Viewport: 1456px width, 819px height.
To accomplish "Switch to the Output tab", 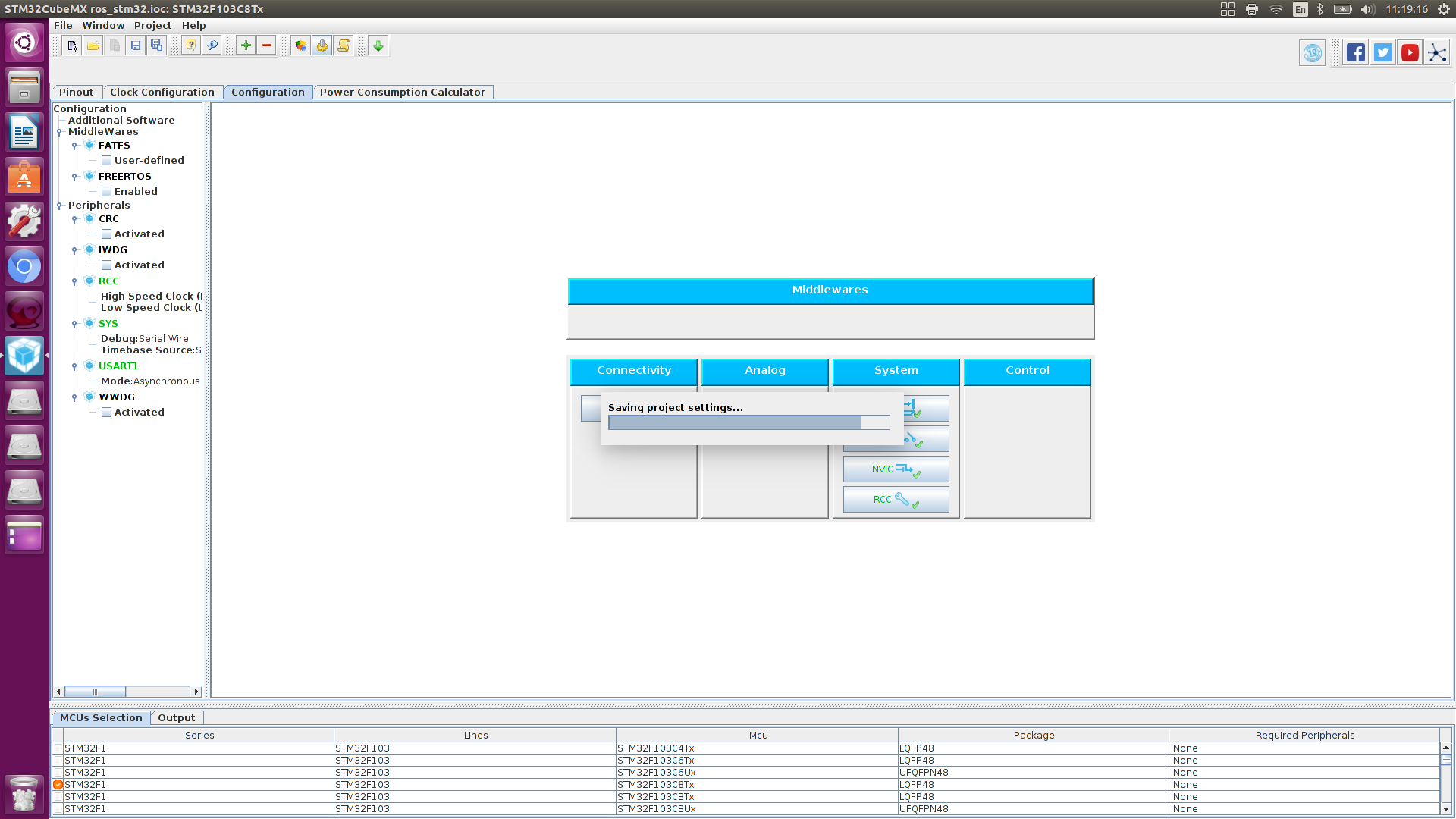I will pyautogui.click(x=176, y=717).
